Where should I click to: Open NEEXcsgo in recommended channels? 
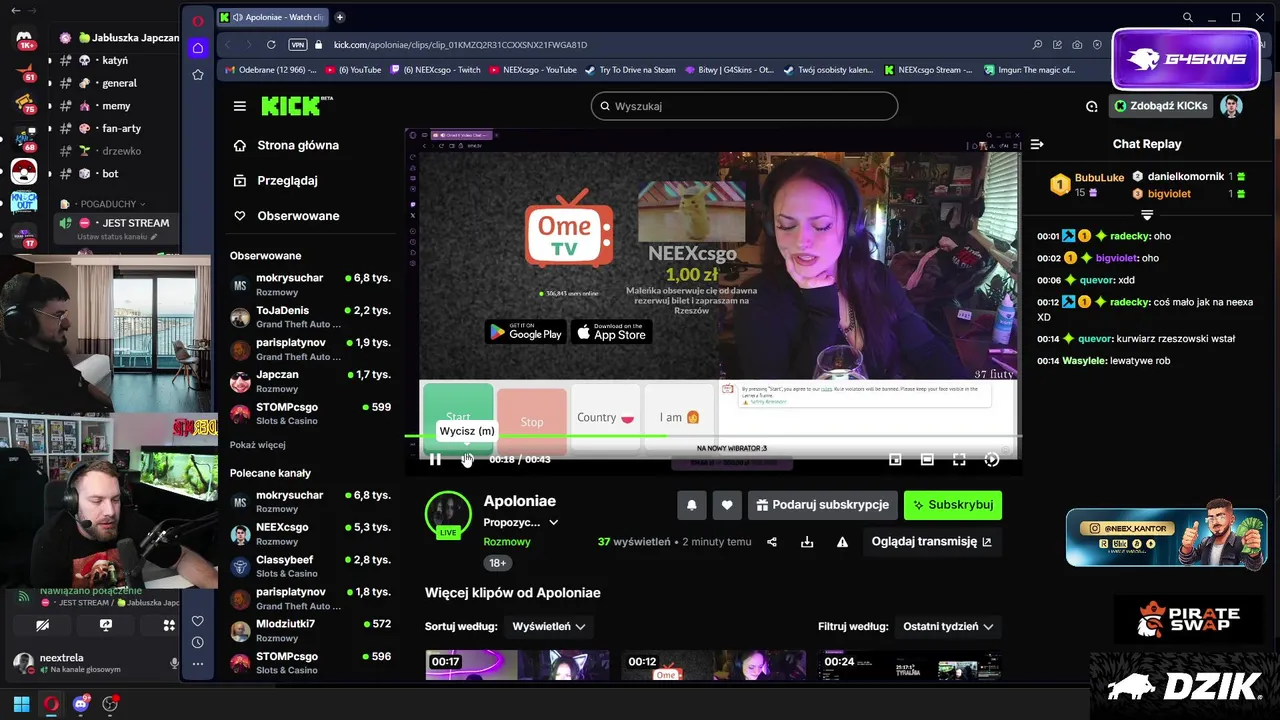[x=310, y=534]
